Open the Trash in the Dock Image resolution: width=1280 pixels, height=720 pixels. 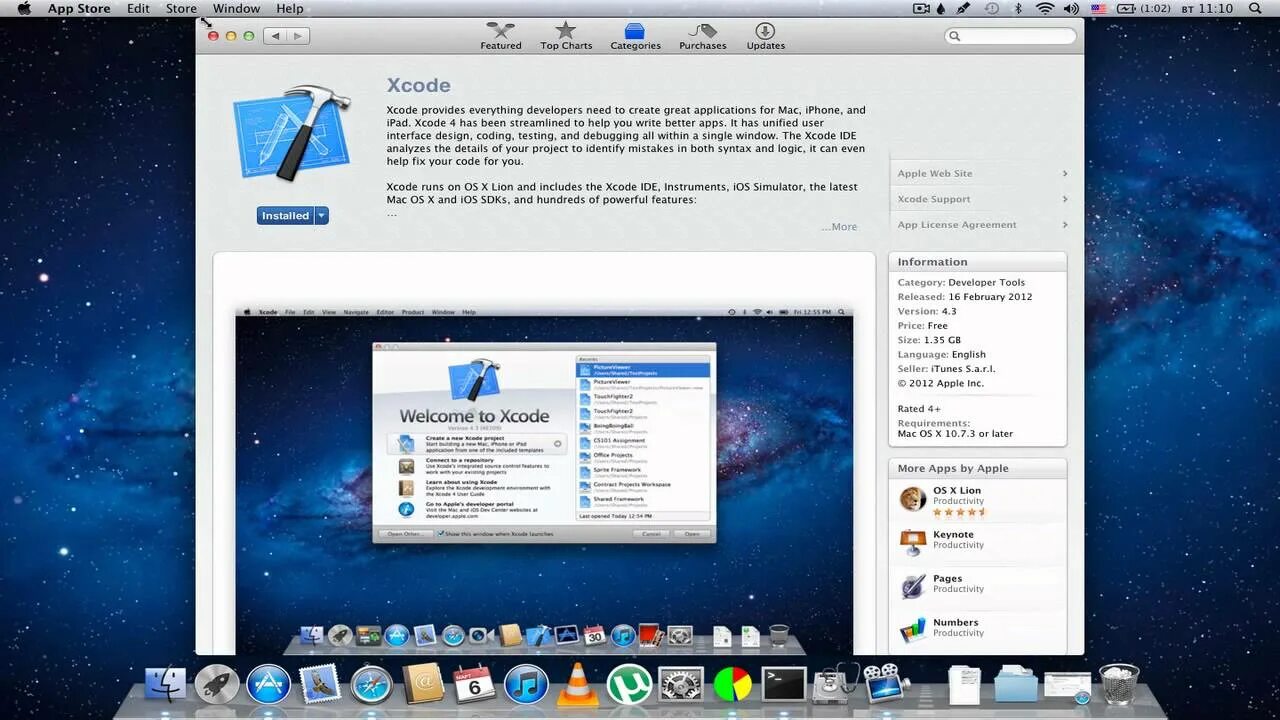[x=1119, y=685]
